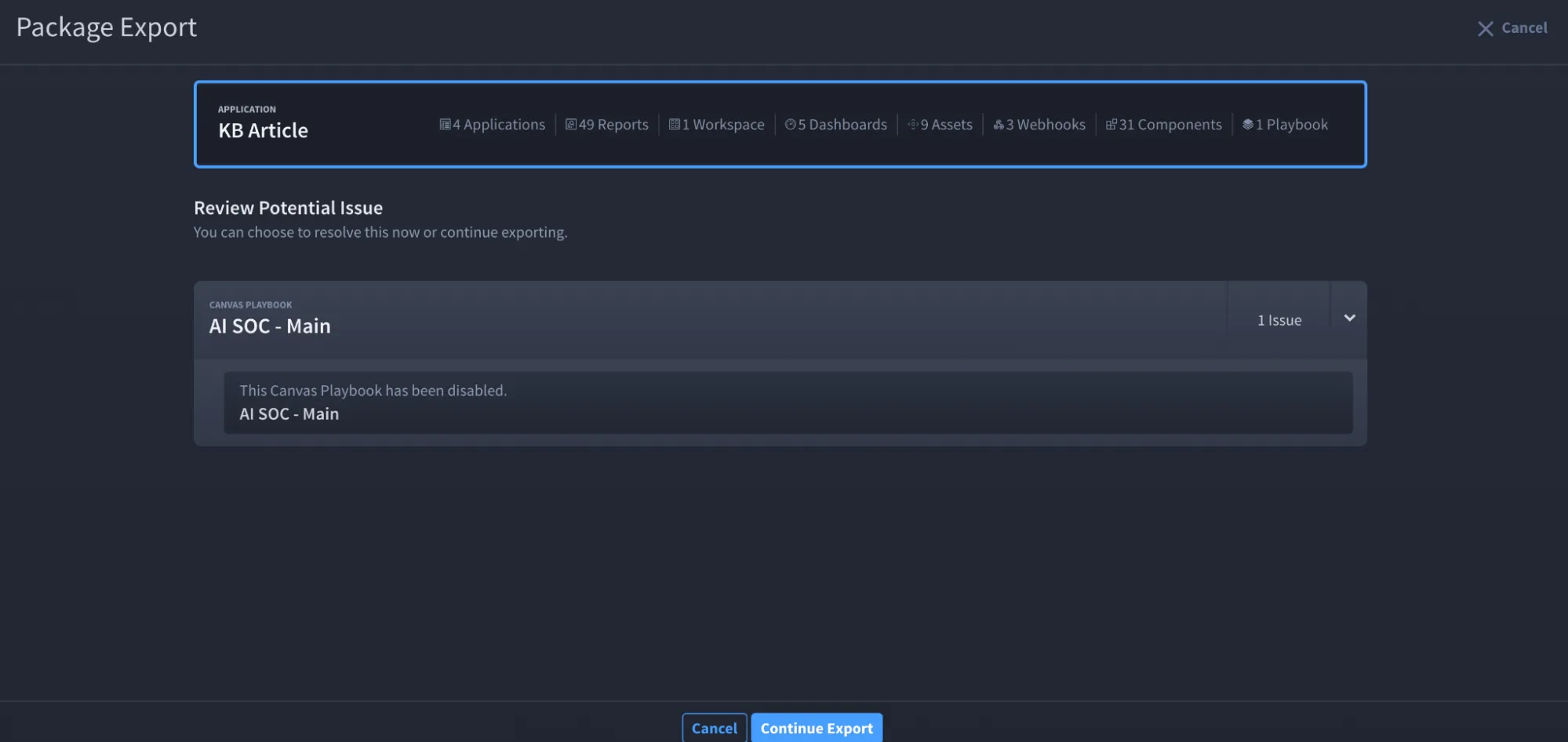
Task: Click '1 Workspace' text in summary
Action: [723, 125]
